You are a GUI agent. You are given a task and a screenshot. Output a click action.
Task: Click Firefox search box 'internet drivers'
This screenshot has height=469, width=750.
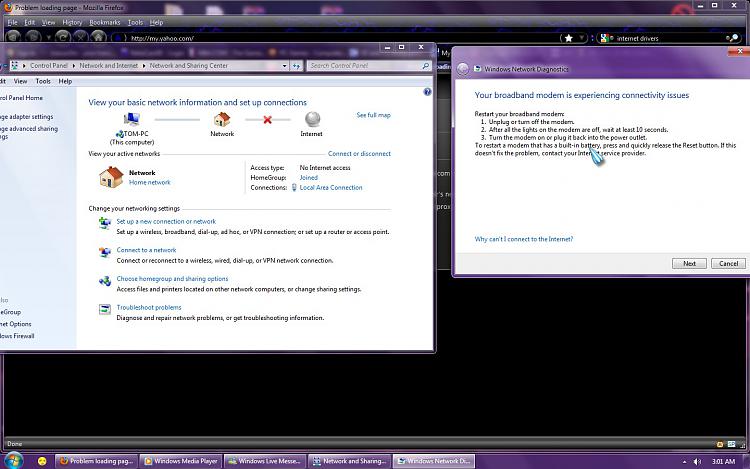click(x=669, y=38)
